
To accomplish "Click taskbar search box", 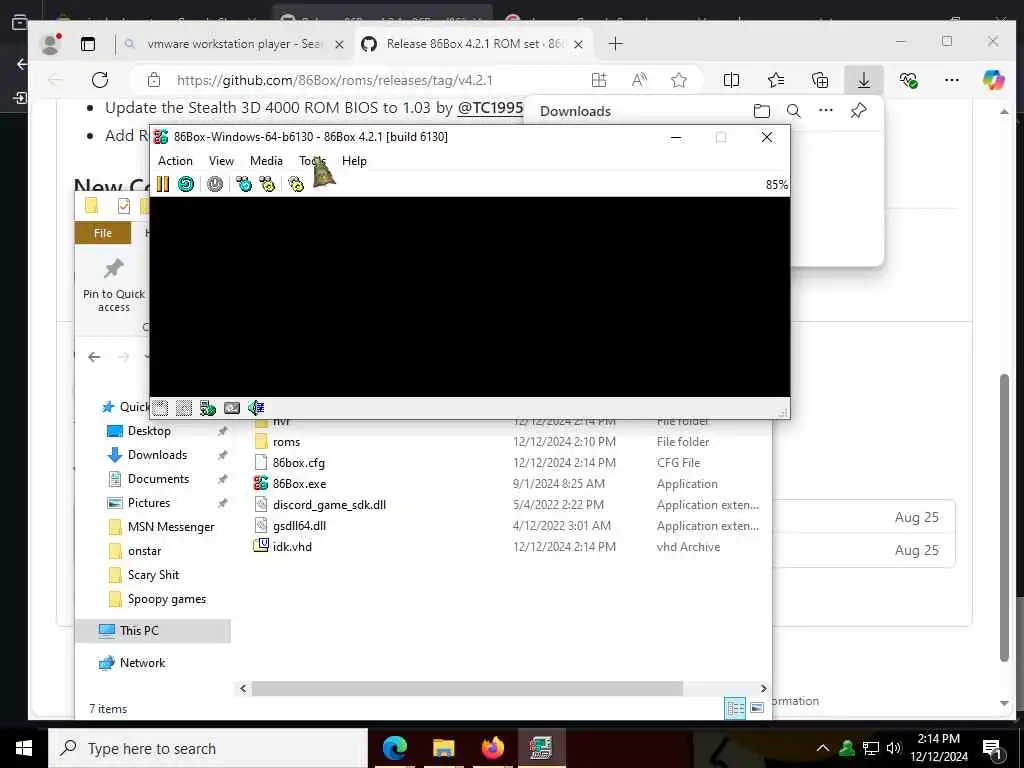I will [x=208, y=748].
